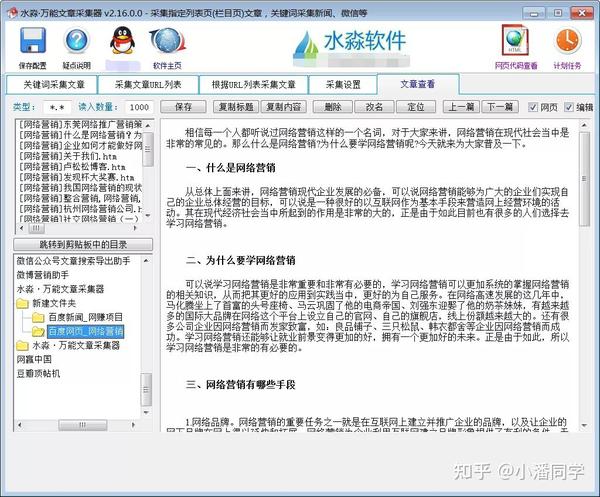Go to next article with 下一篇
The height and width of the screenshot is (497, 600).
500,107
